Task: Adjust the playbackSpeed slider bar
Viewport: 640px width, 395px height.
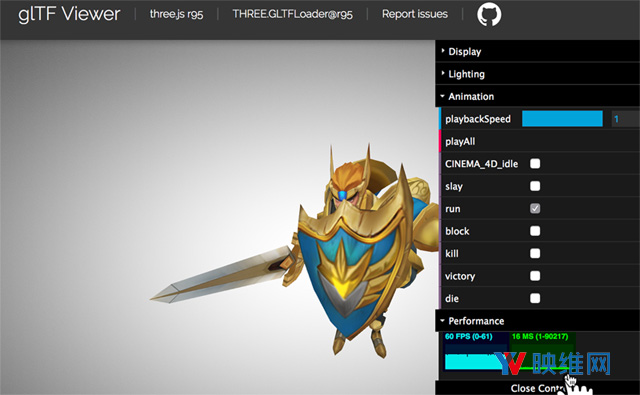Action: [562, 119]
